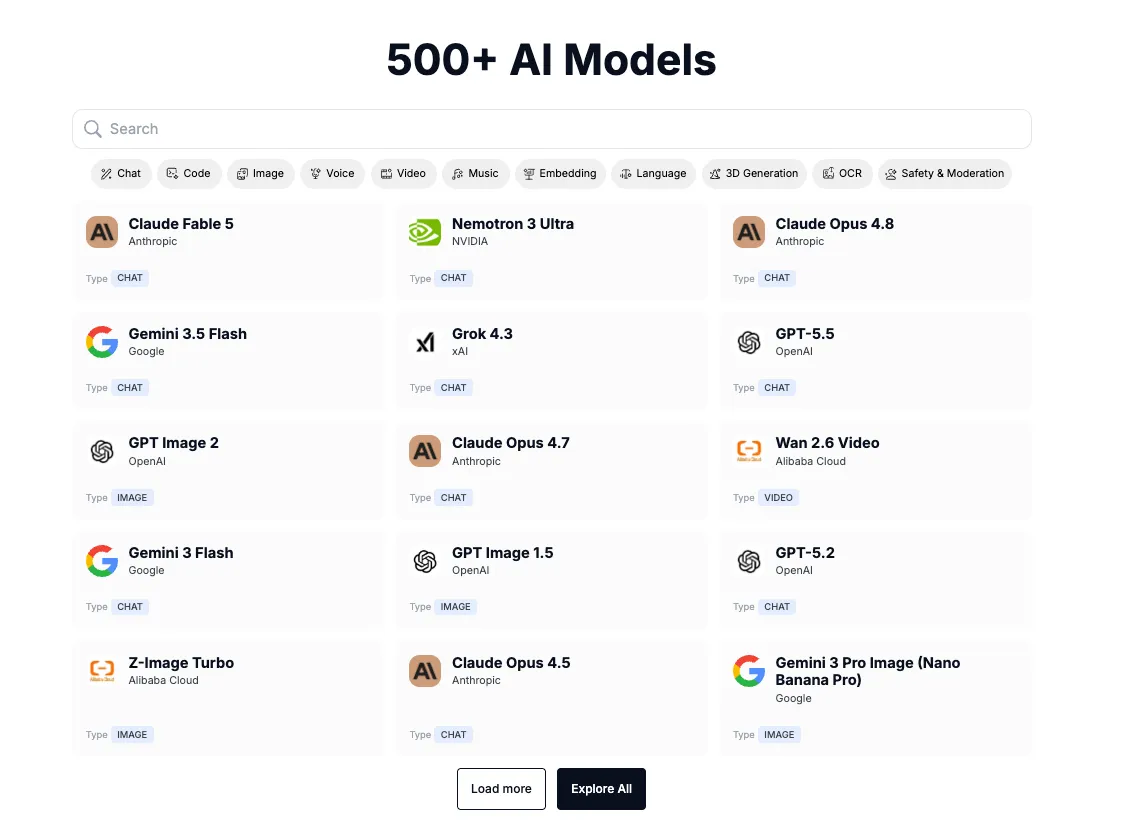
Task: Open the Gemini 3.5 Flash model title
Action: click(x=188, y=333)
